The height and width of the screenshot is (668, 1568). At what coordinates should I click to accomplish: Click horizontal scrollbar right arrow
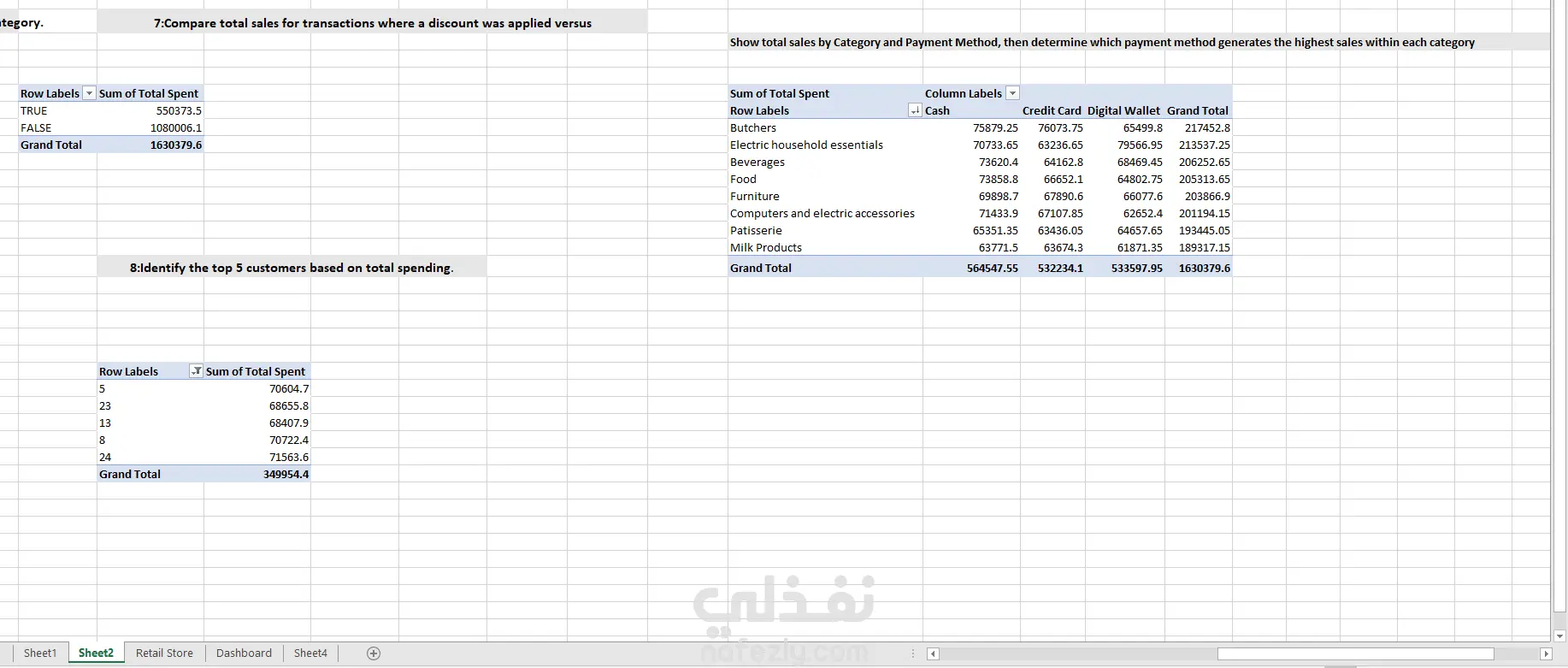[1545, 654]
